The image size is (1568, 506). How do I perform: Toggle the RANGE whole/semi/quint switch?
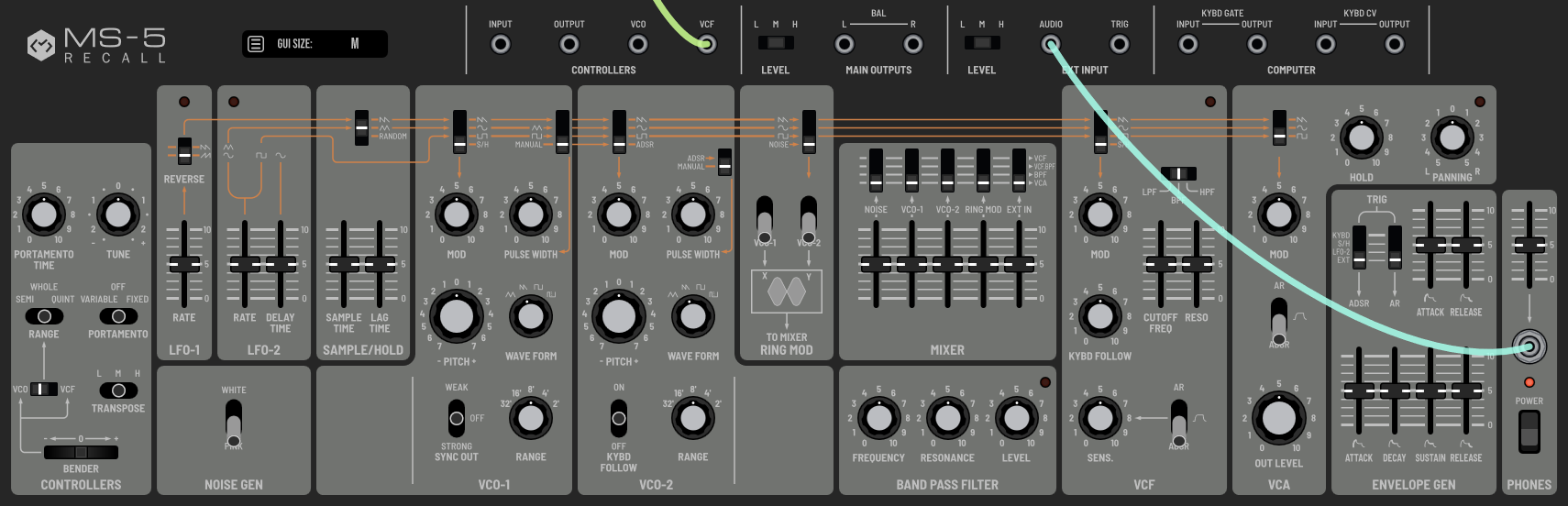[44, 316]
